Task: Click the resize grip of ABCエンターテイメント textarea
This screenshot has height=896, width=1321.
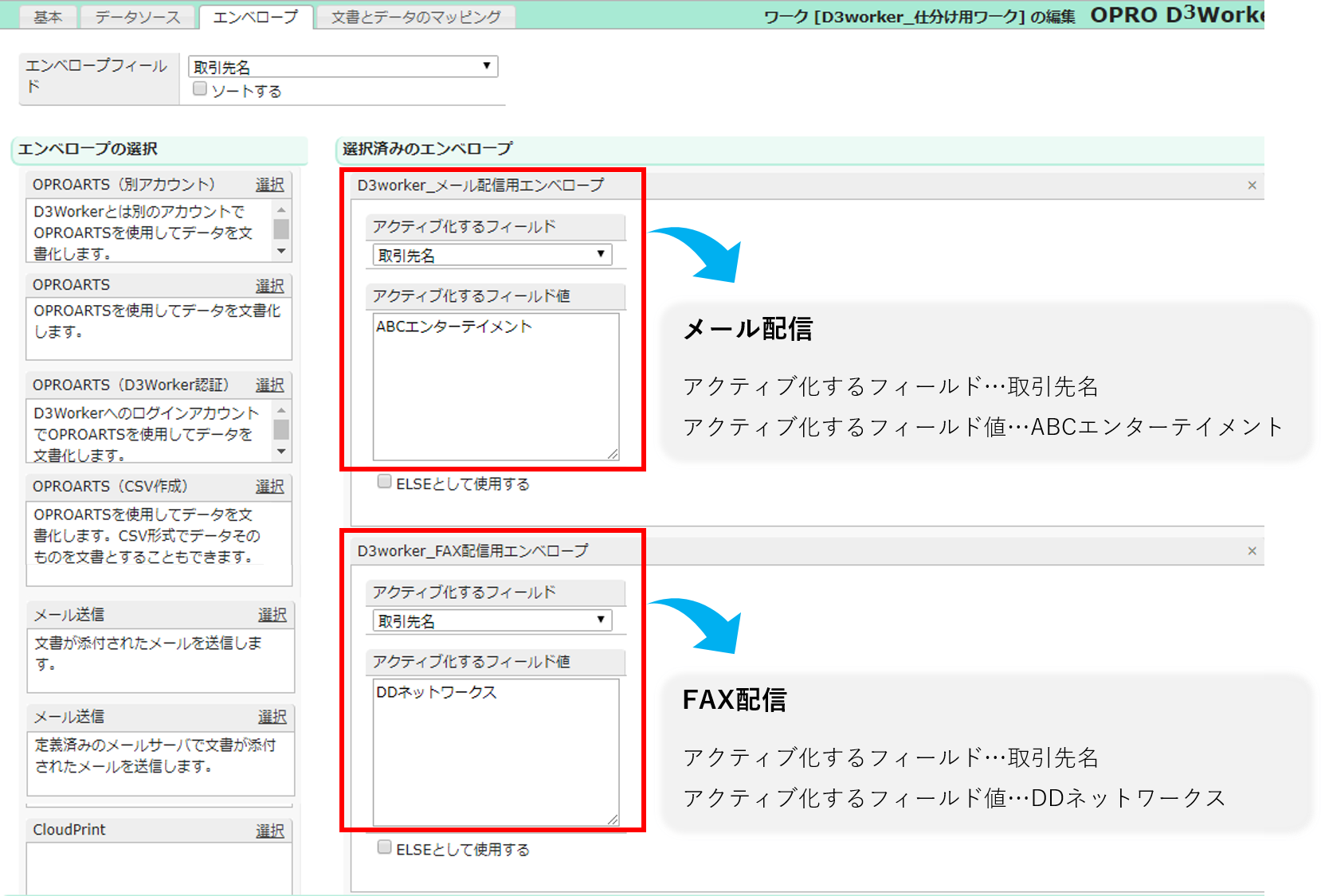Action: [x=613, y=455]
